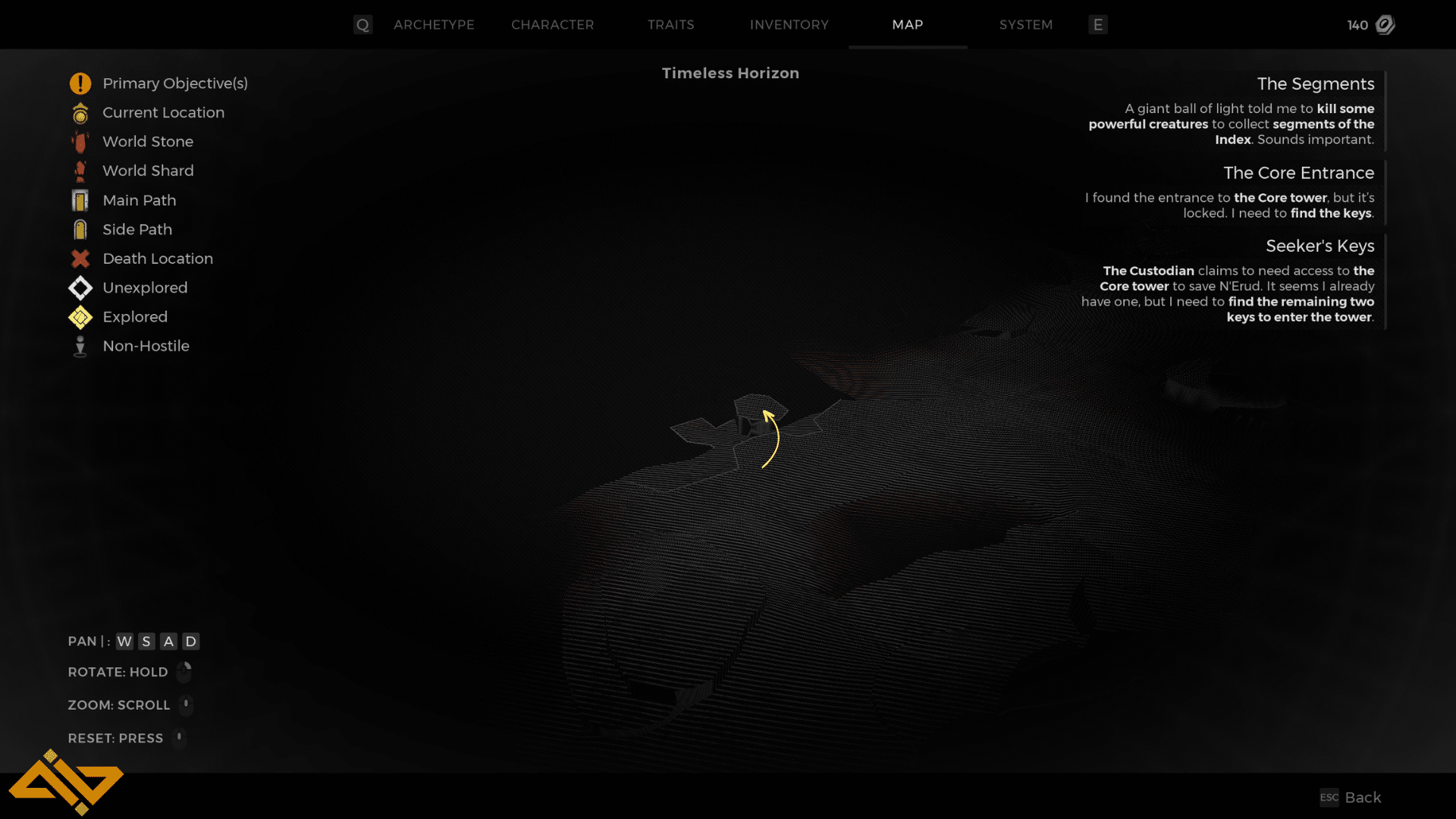Viewport: 1456px width, 819px height.
Task: Click the Death Location legend label
Action: tap(158, 259)
